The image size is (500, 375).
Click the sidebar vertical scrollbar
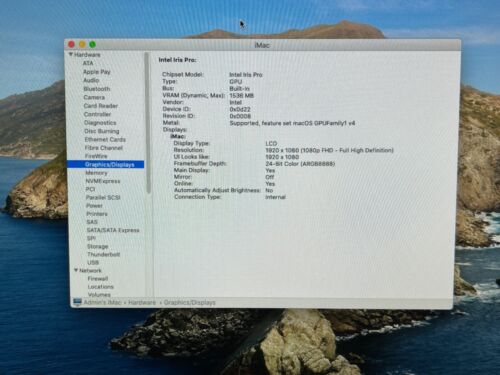[x=148, y=123]
